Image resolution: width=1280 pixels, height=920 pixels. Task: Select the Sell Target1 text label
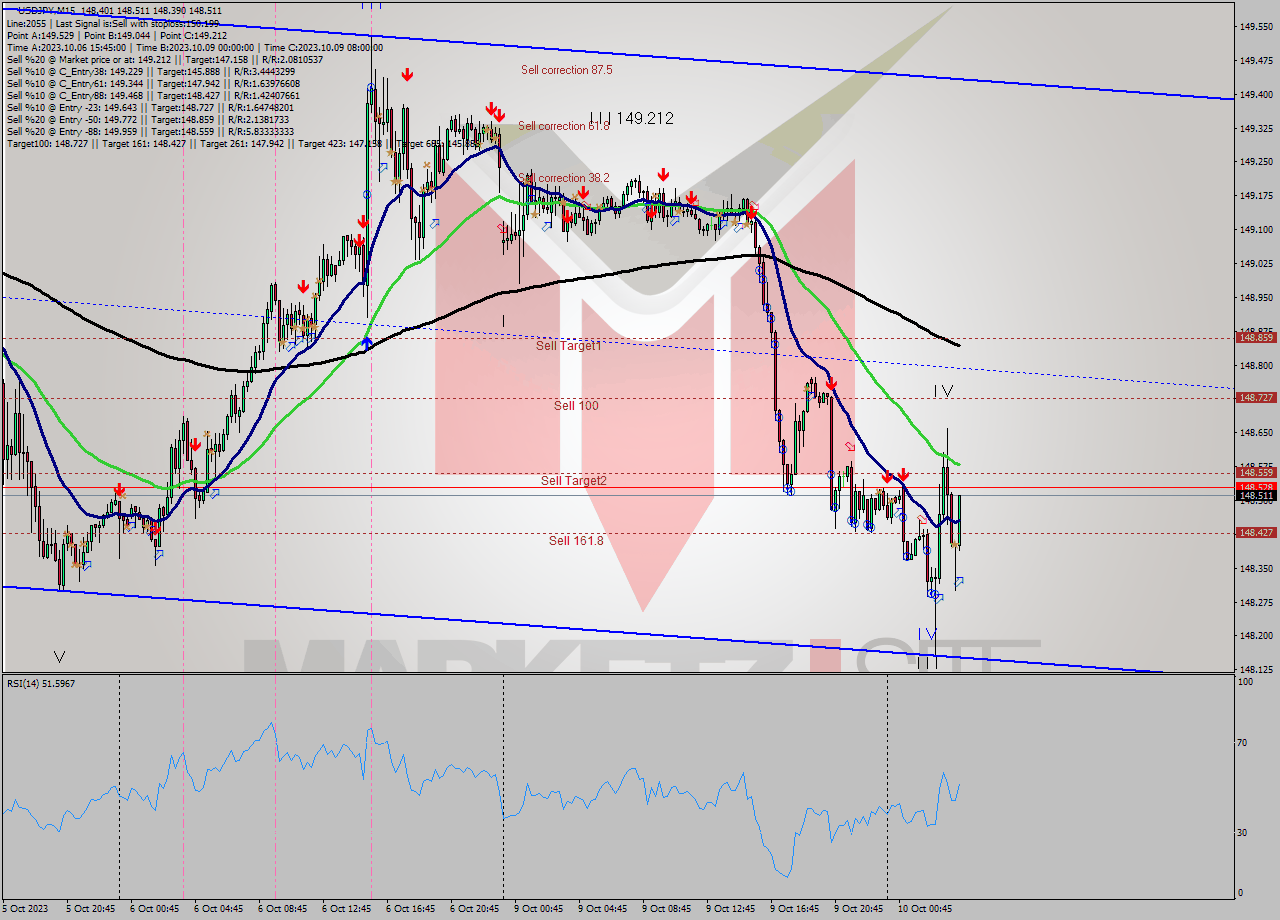[x=566, y=347]
